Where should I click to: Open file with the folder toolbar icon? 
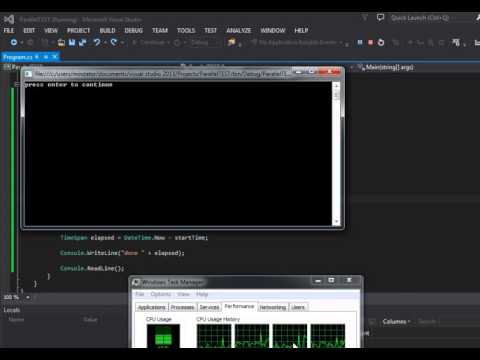[61, 42]
